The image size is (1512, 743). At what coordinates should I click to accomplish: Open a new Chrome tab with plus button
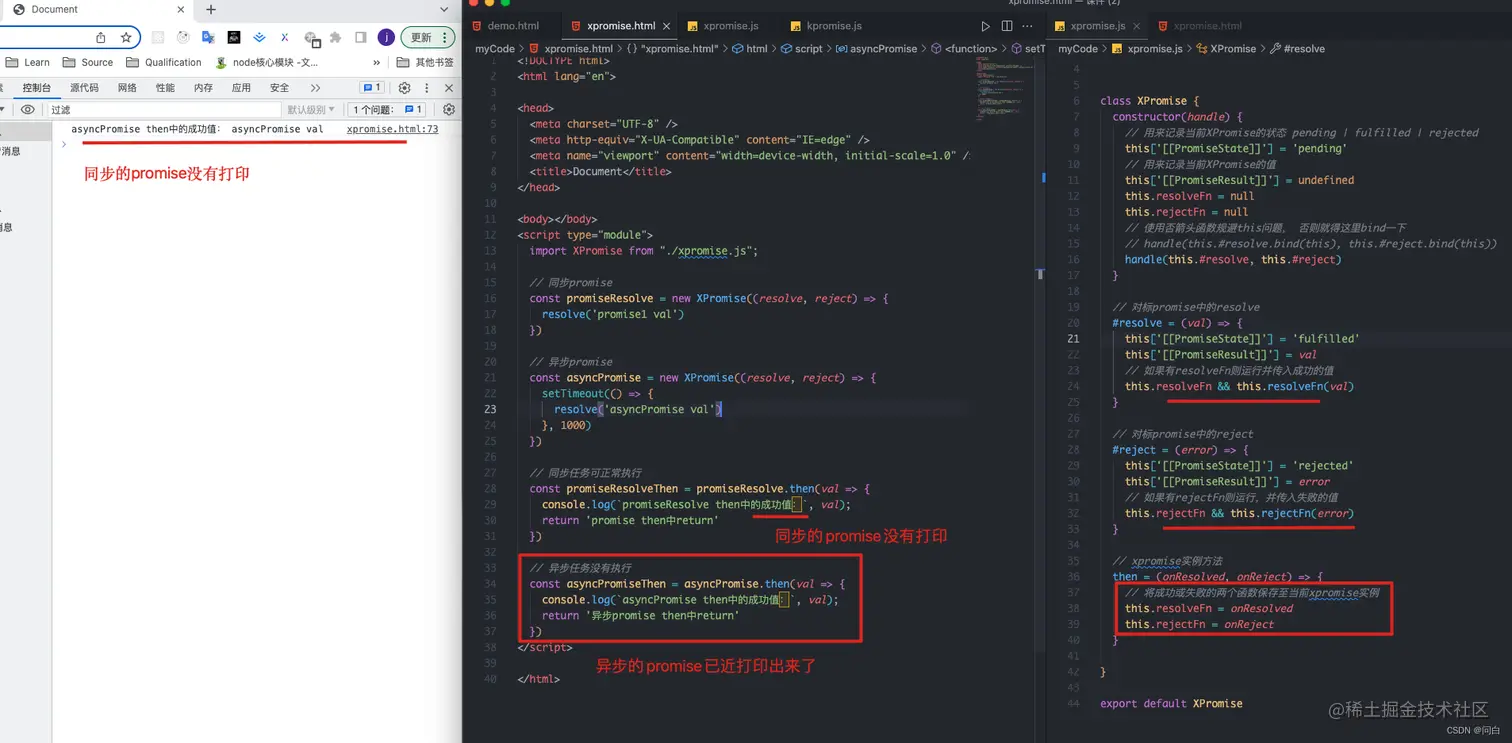tap(211, 10)
